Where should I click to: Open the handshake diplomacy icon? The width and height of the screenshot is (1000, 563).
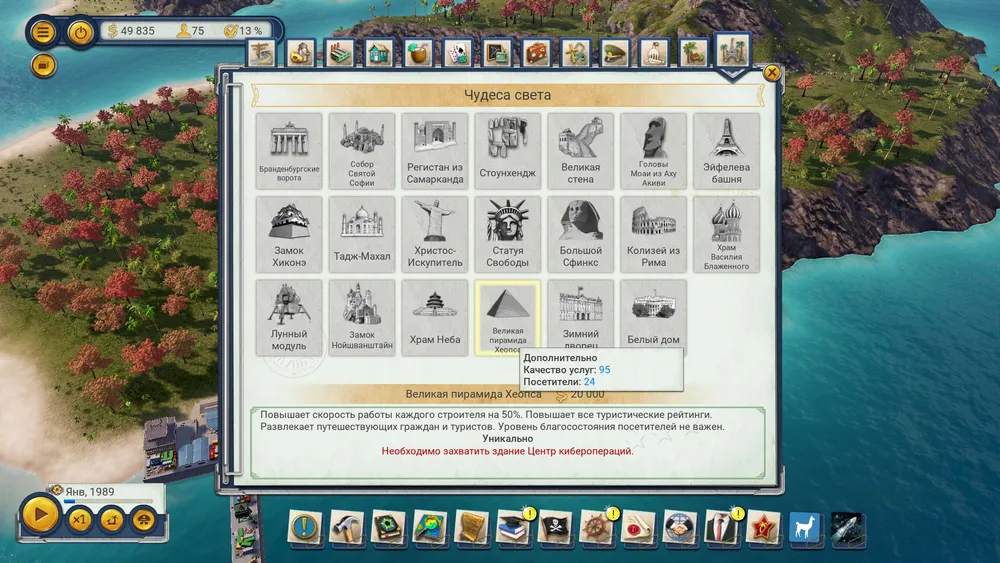pyautogui.click(x=680, y=527)
